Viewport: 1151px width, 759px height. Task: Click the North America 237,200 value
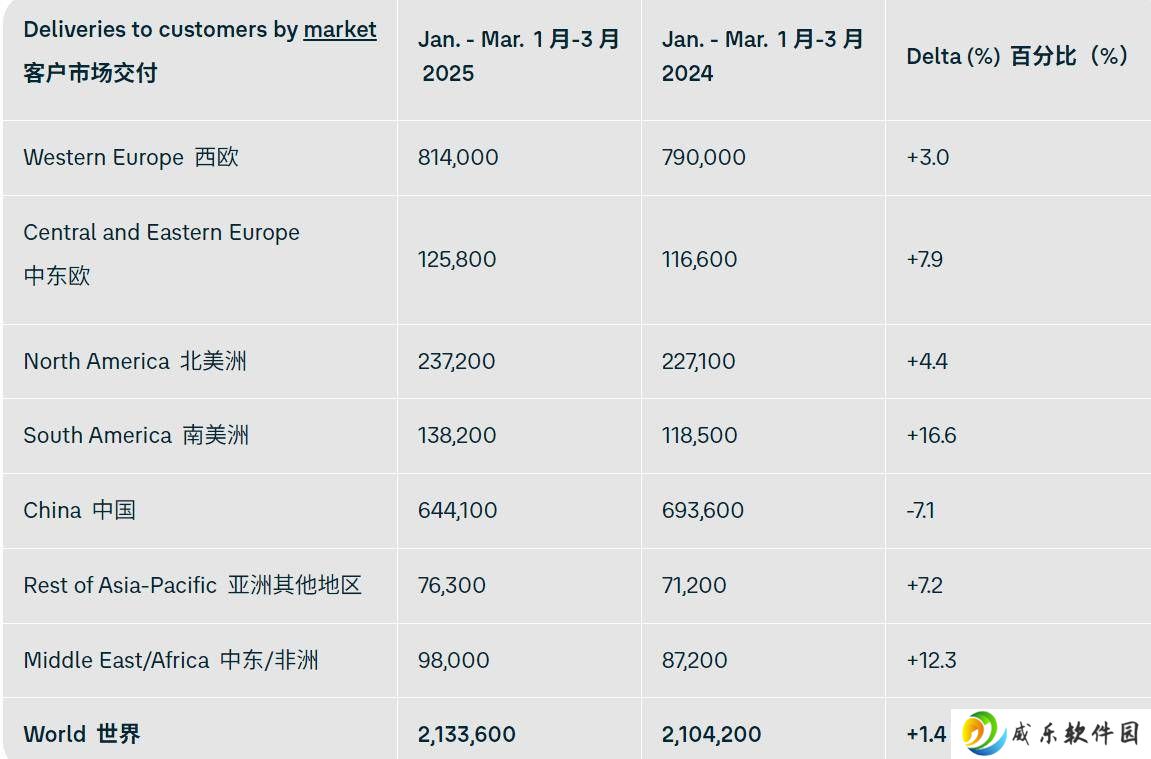tap(457, 361)
